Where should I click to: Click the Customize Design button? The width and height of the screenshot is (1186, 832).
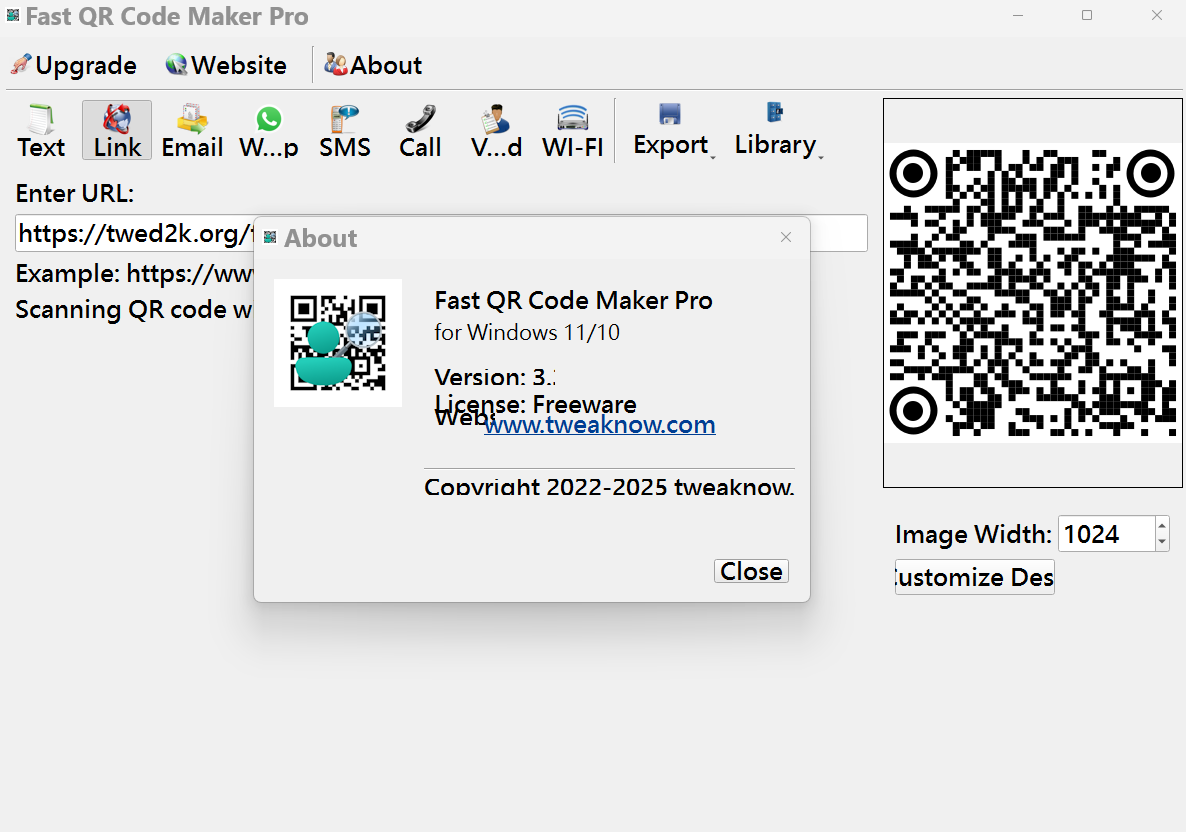974,577
